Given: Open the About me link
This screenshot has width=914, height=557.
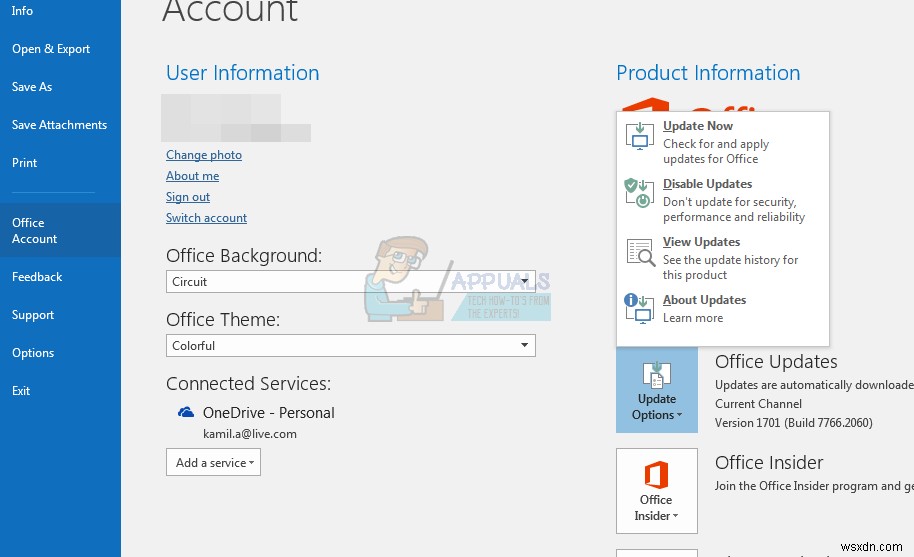Looking at the screenshot, I should point(192,176).
